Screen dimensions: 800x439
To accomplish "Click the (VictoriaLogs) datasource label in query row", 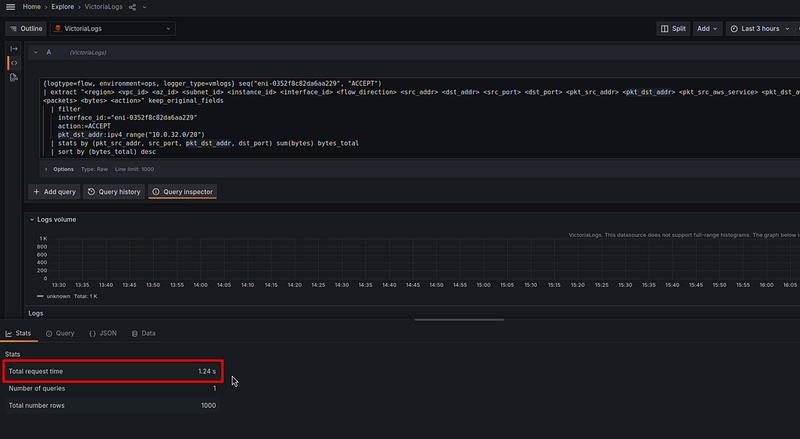I will coord(88,53).
